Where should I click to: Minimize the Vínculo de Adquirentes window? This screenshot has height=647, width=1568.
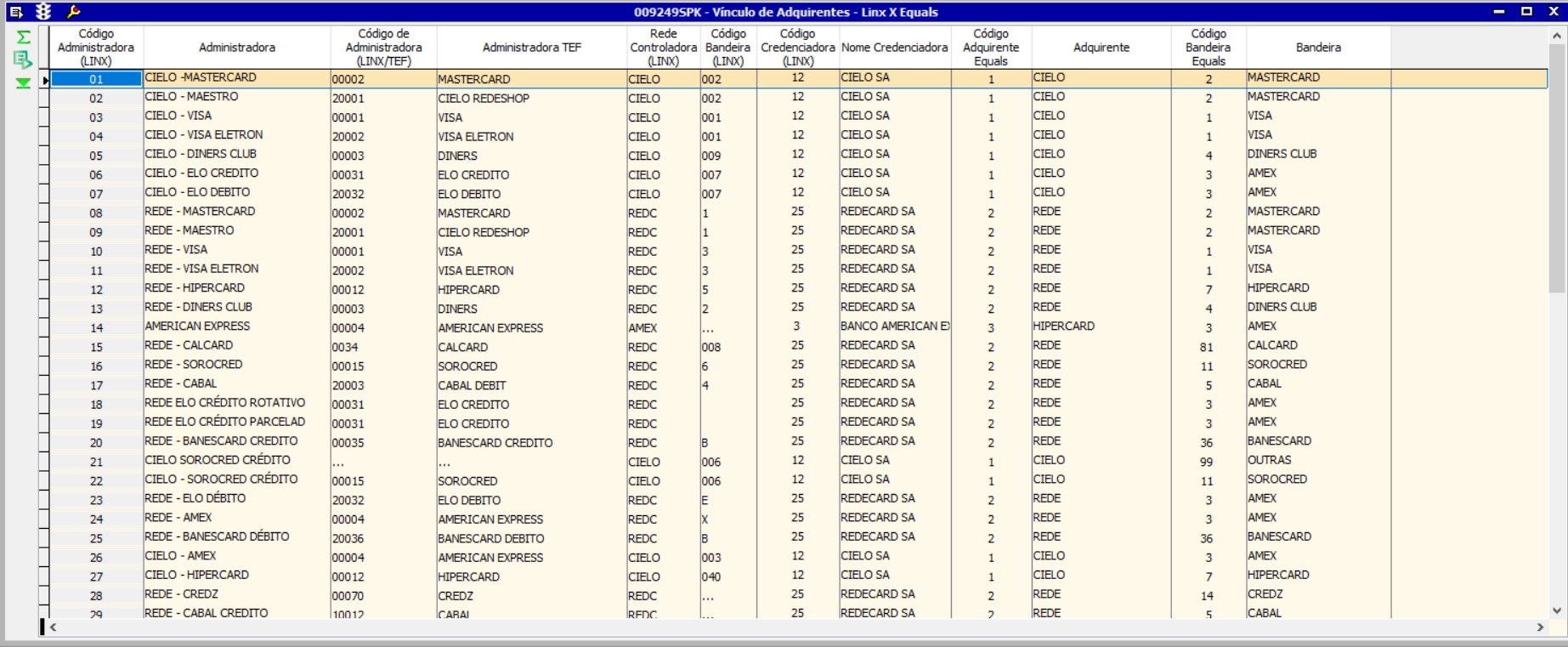click(1499, 12)
